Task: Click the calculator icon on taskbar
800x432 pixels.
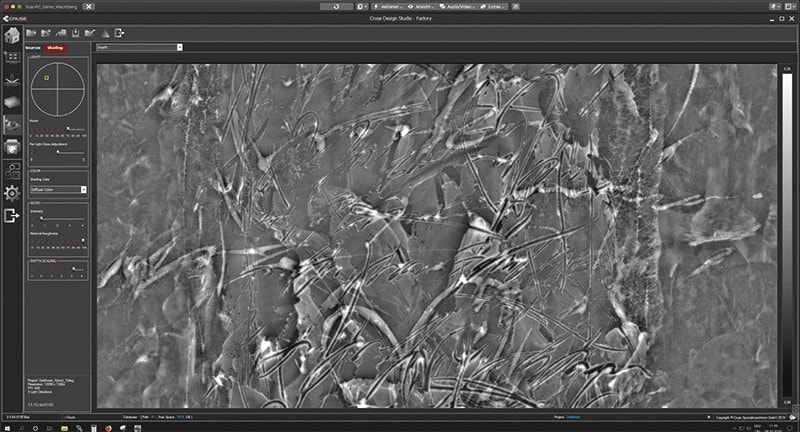Action: click(x=93, y=428)
